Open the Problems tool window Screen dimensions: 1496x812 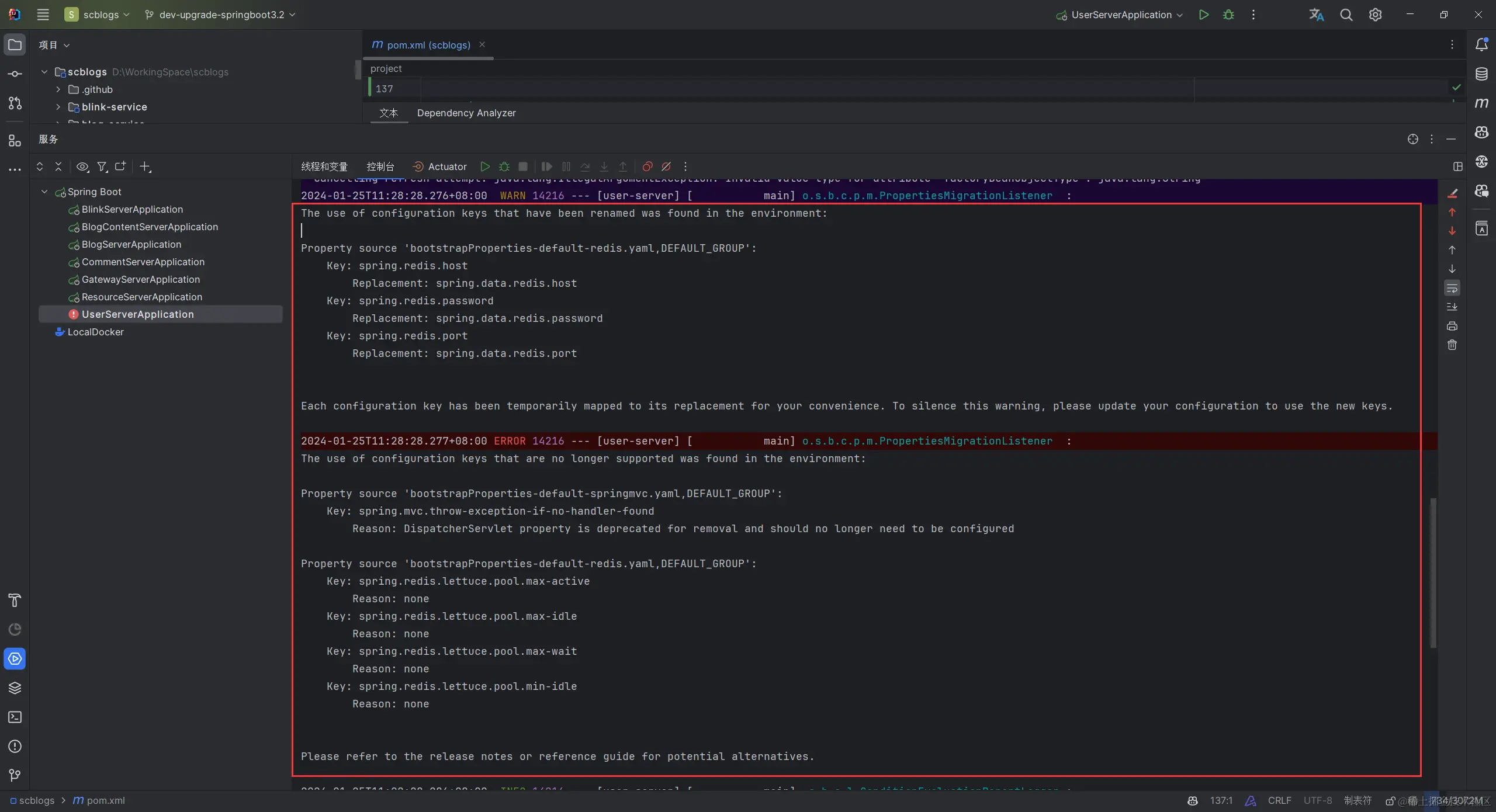15,747
